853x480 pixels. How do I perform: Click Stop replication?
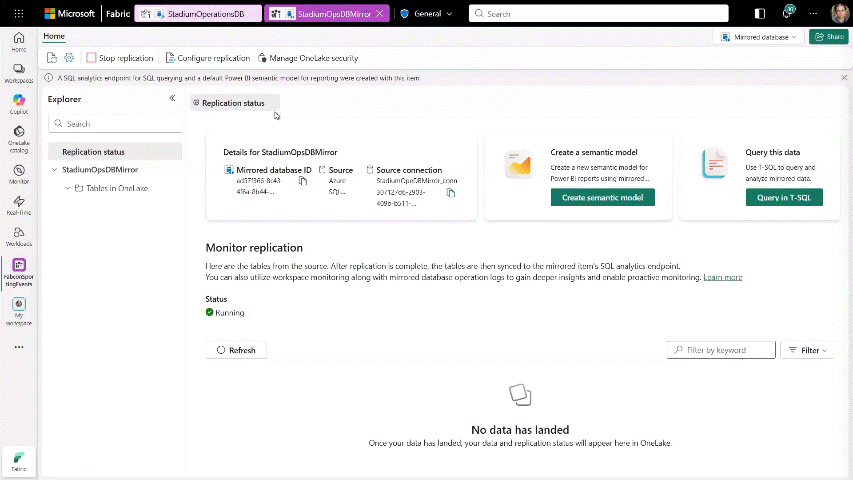coord(120,58)
